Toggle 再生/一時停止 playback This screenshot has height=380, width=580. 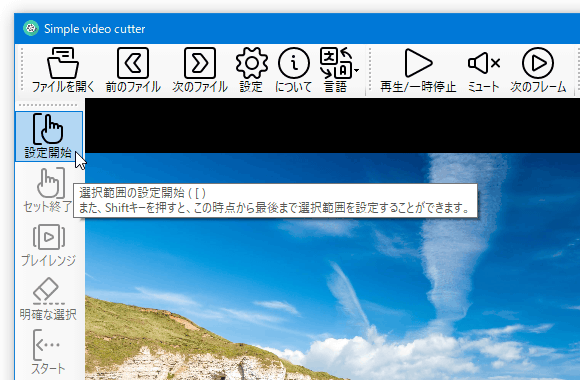[x=418, y=70]
